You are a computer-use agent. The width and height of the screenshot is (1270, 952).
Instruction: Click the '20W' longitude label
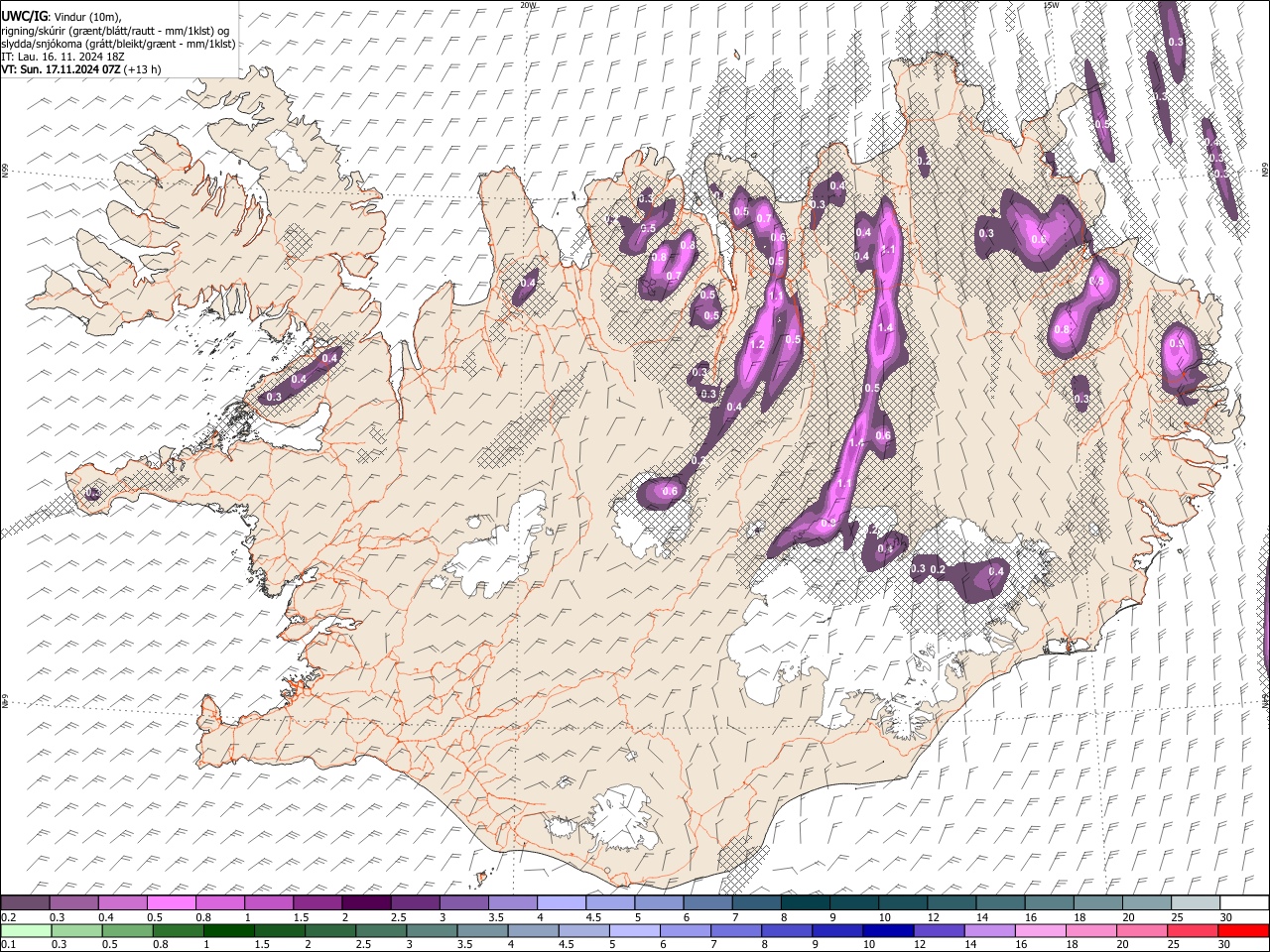(x=528, y=5)
